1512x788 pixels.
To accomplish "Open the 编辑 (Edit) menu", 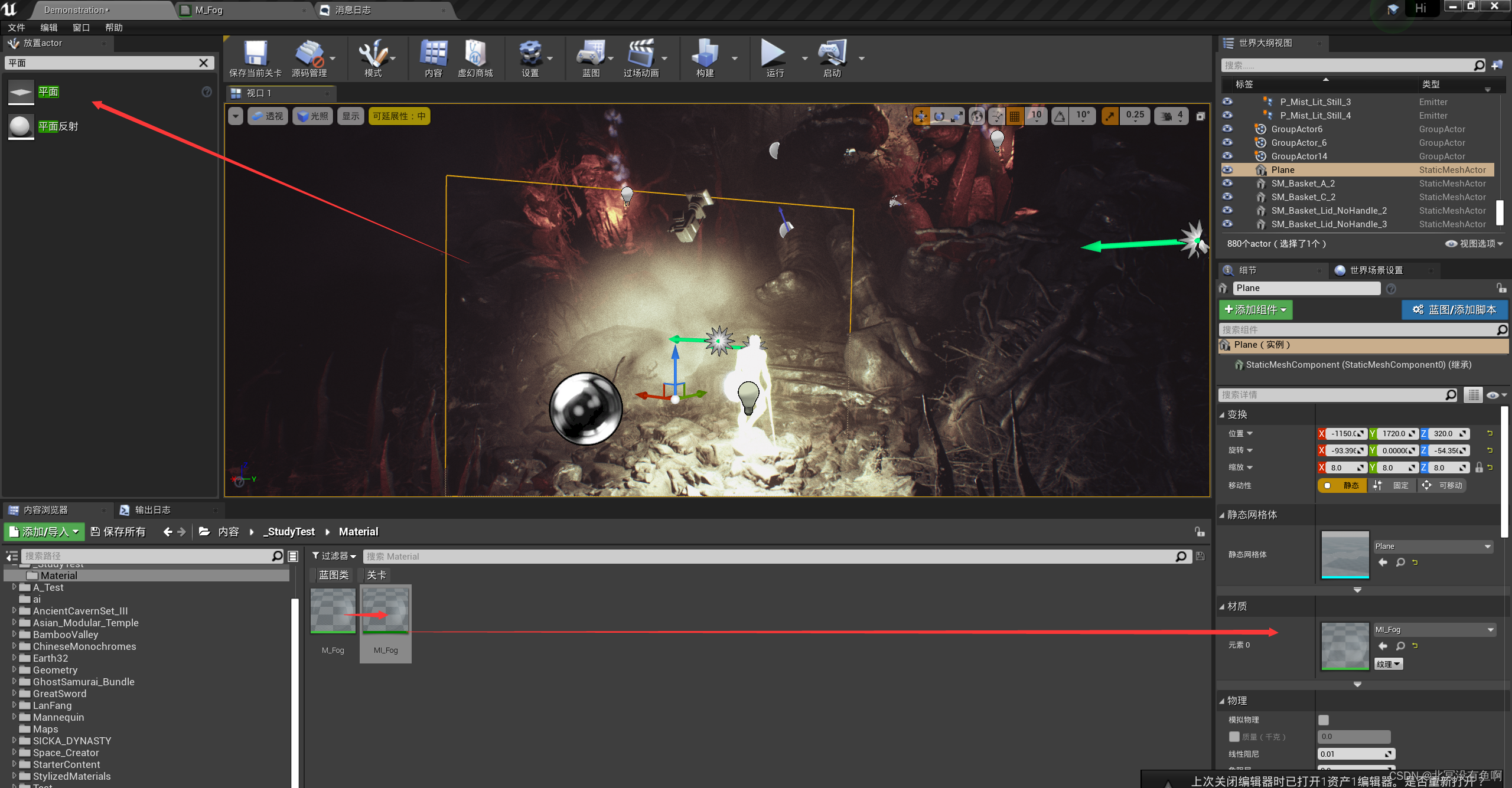I will [x=48, y=28].
